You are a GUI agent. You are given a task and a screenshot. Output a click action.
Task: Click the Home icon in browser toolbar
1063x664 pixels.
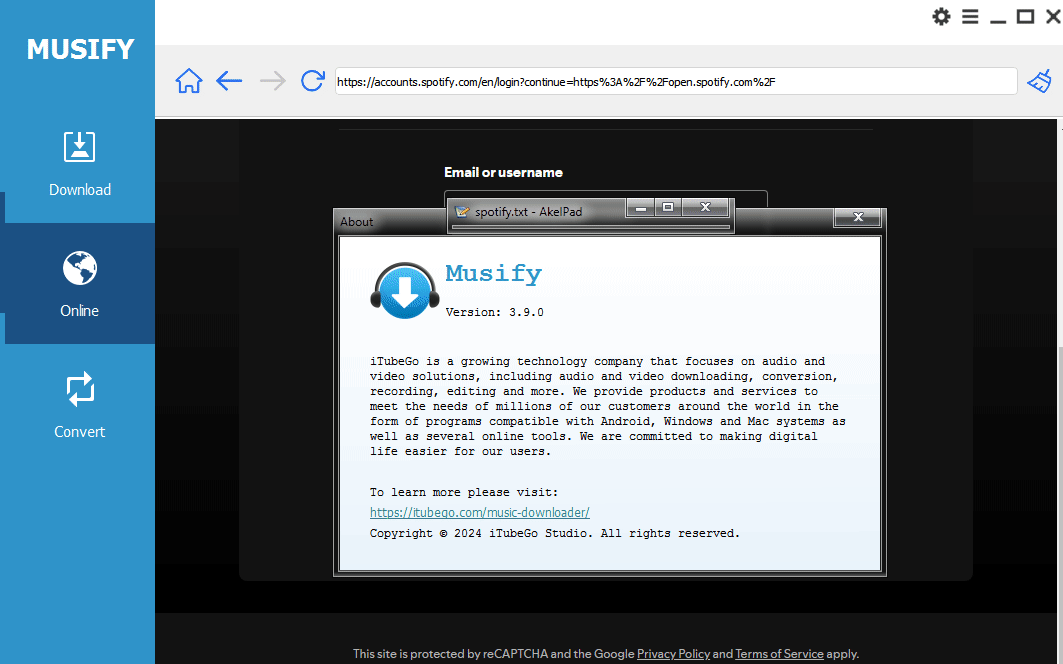coord(188,81)
